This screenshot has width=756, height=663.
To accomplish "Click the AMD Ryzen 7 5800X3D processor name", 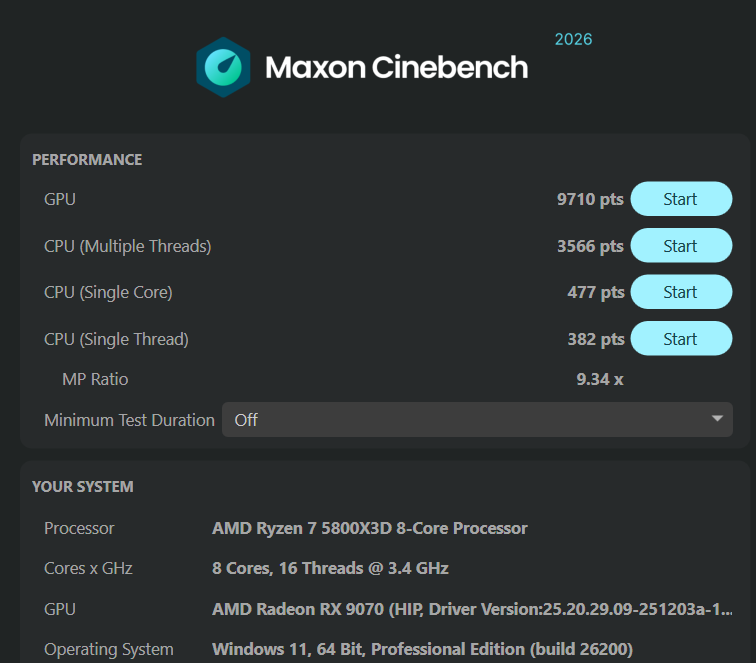I will tap(370, 528).
